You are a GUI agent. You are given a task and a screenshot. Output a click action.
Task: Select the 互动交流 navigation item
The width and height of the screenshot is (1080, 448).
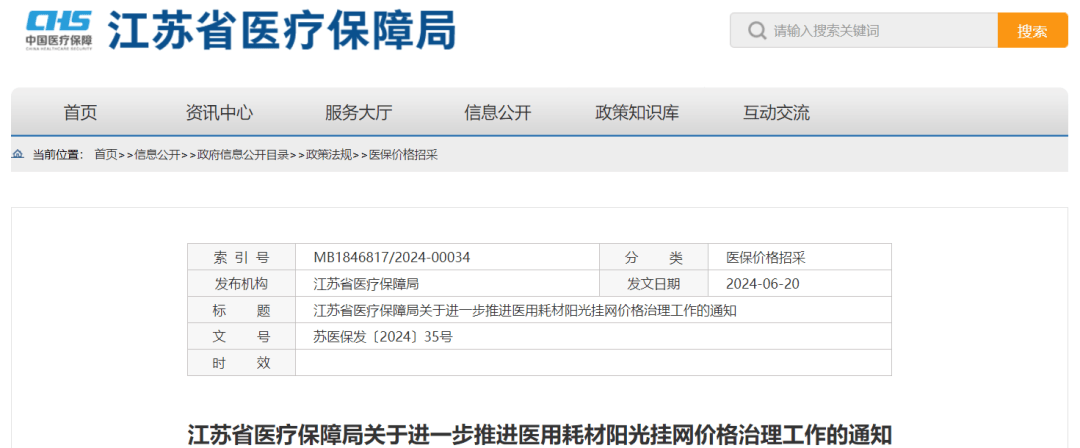(x=776, y=113)
